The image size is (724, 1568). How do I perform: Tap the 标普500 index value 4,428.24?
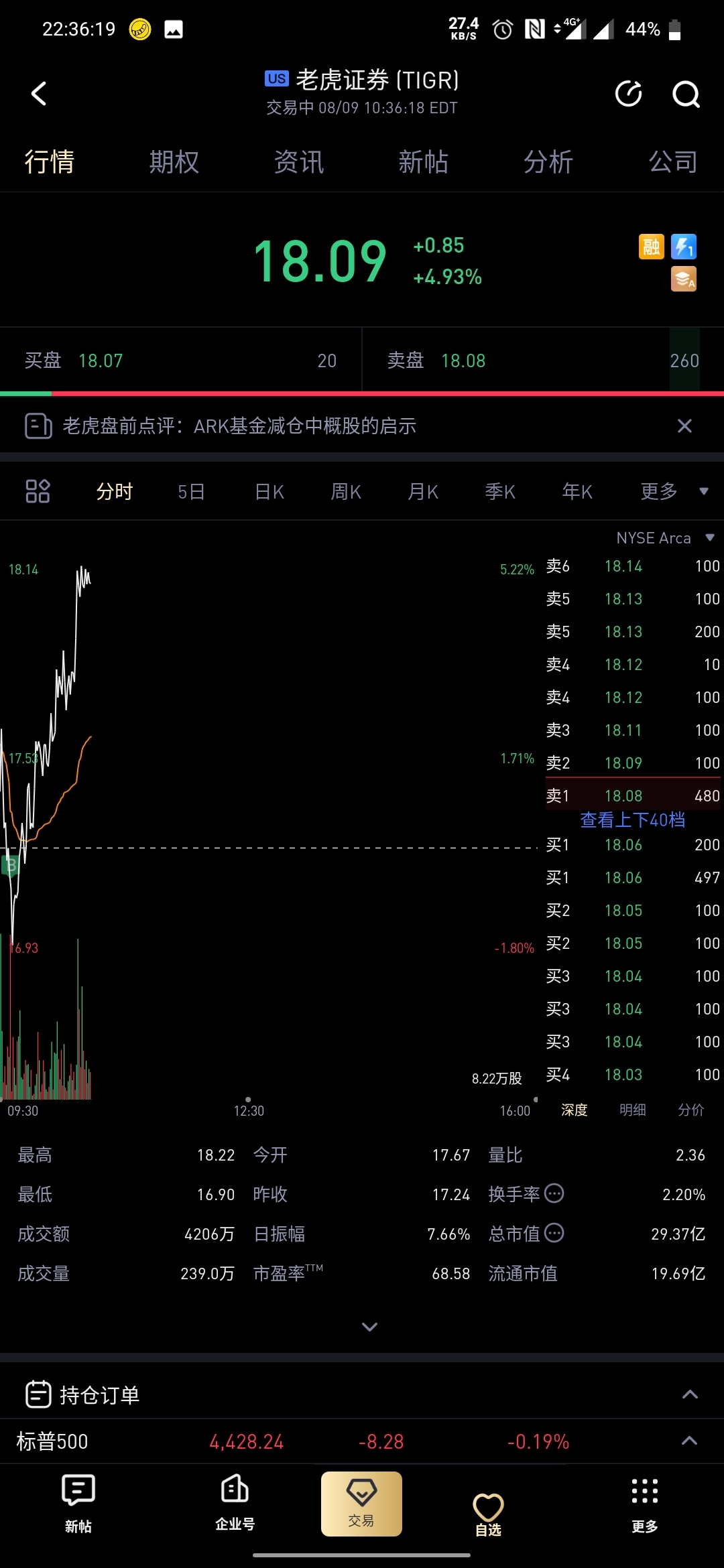[246, 1441]
